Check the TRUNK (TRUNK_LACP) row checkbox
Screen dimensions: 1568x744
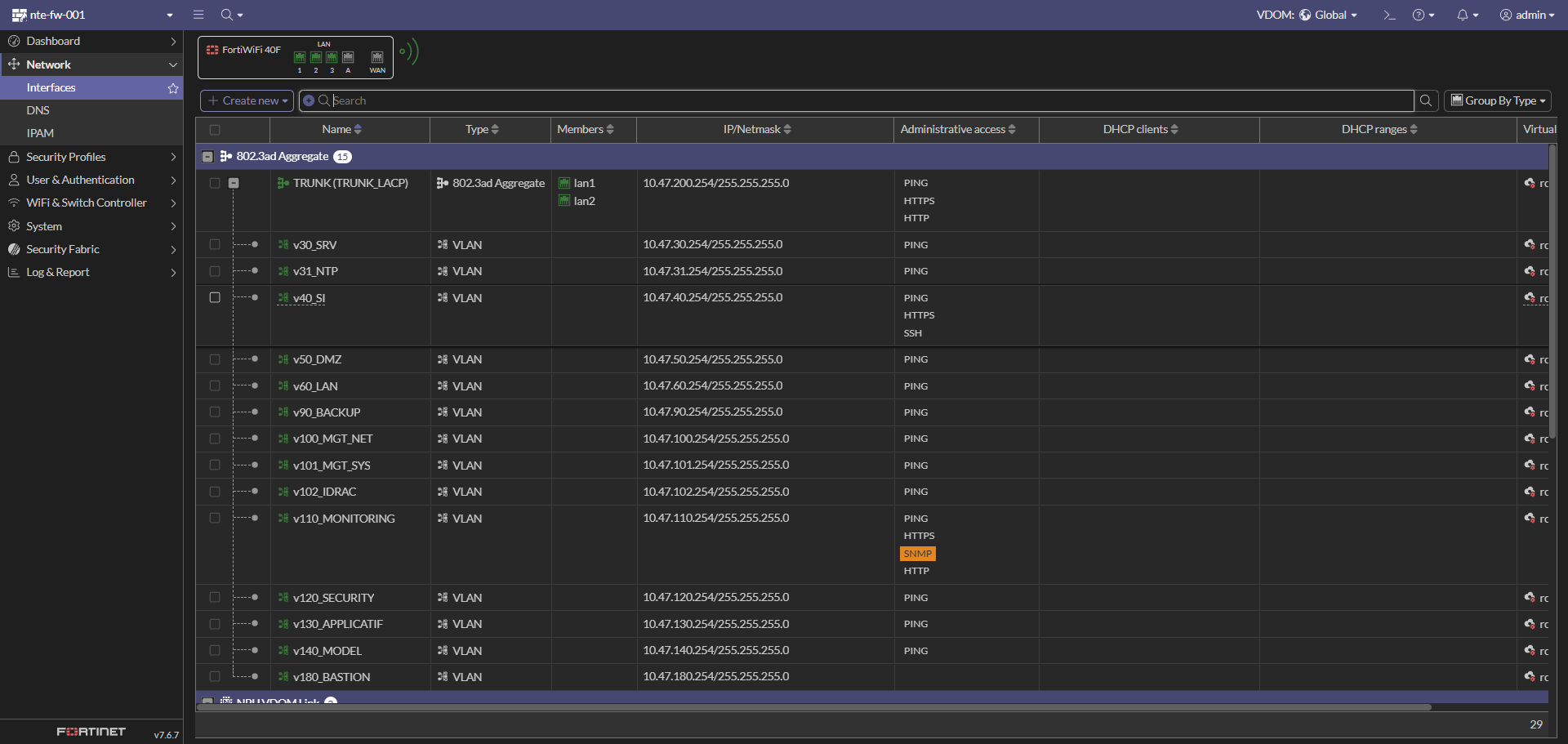pyautogui.click(x=215, y=183)
